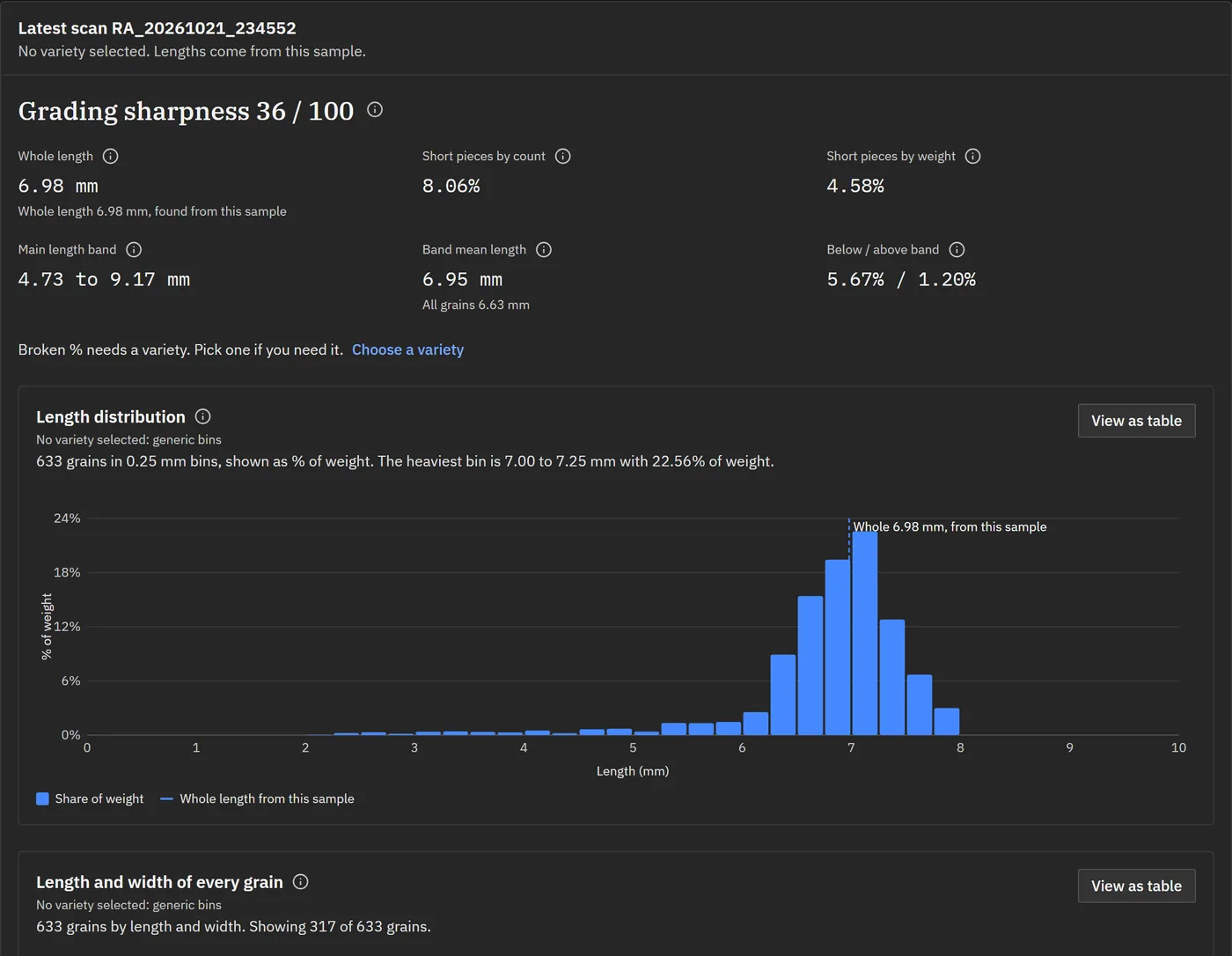
Task: View Length and width of every grain as table
Action: [1136, 886]
